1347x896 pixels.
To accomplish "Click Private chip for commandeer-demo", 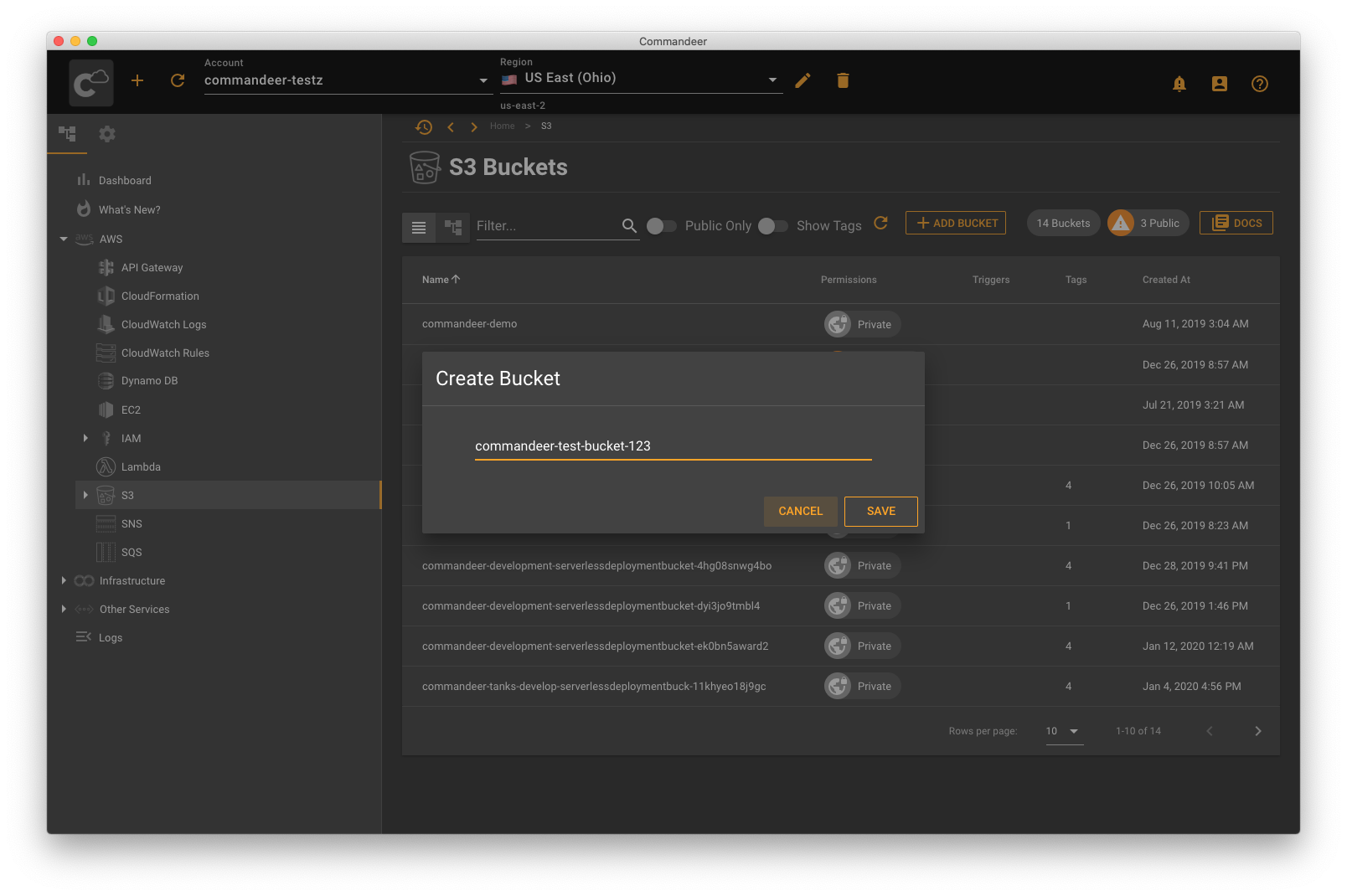I will (x=862, y=324).
